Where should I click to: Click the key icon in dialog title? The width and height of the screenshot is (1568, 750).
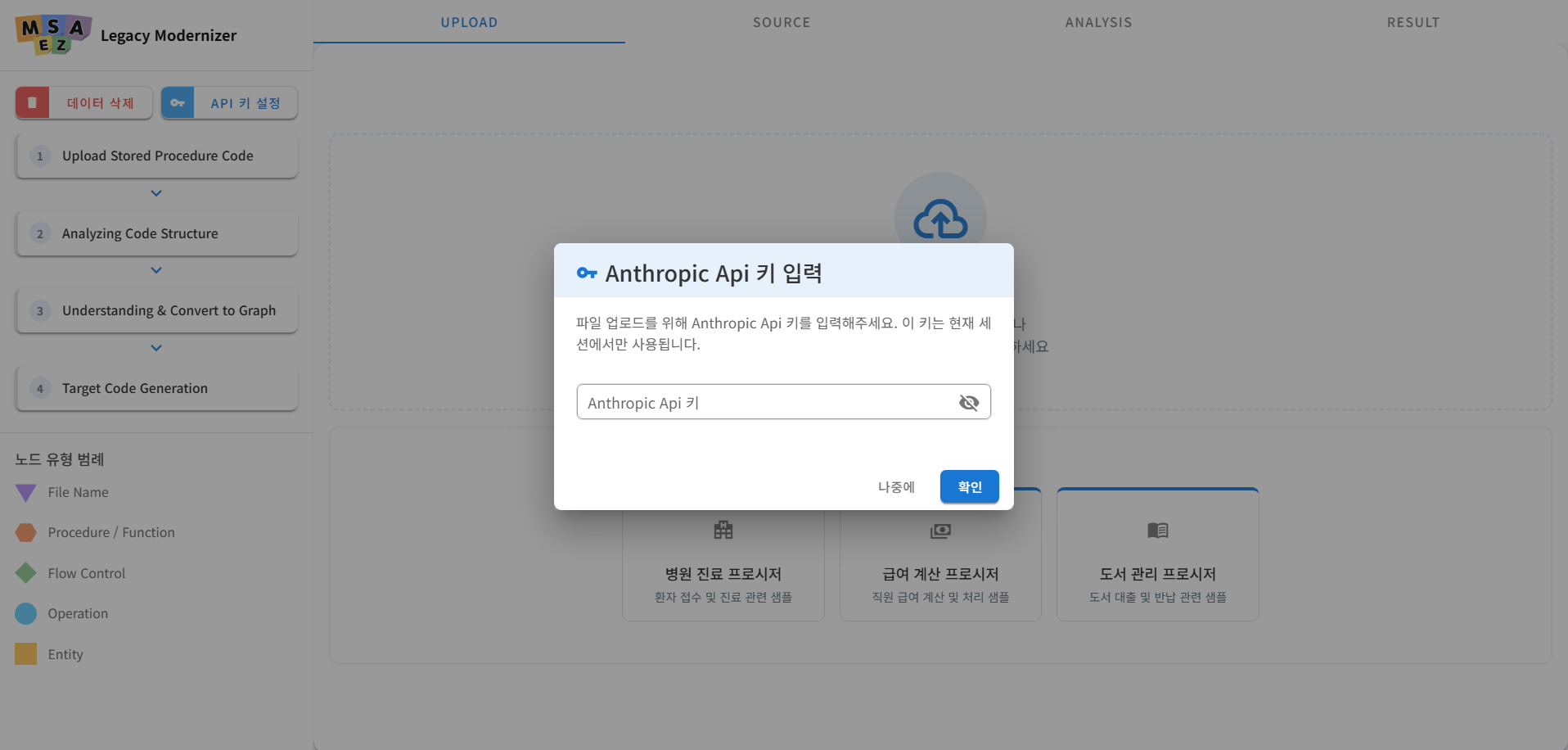[587, 273]
